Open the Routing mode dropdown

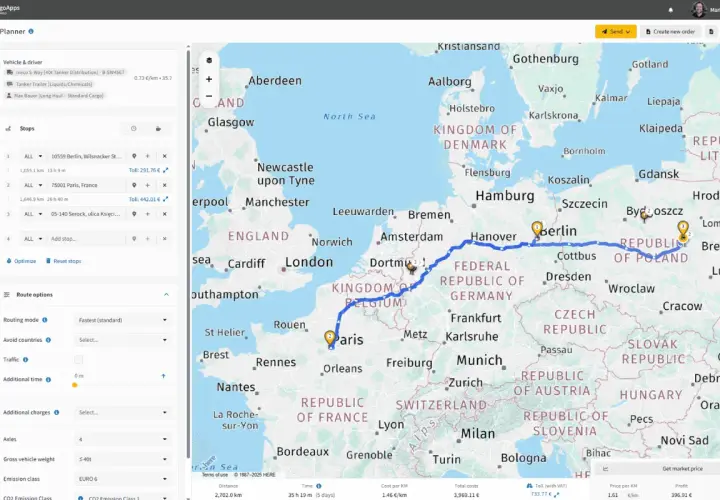123,320
